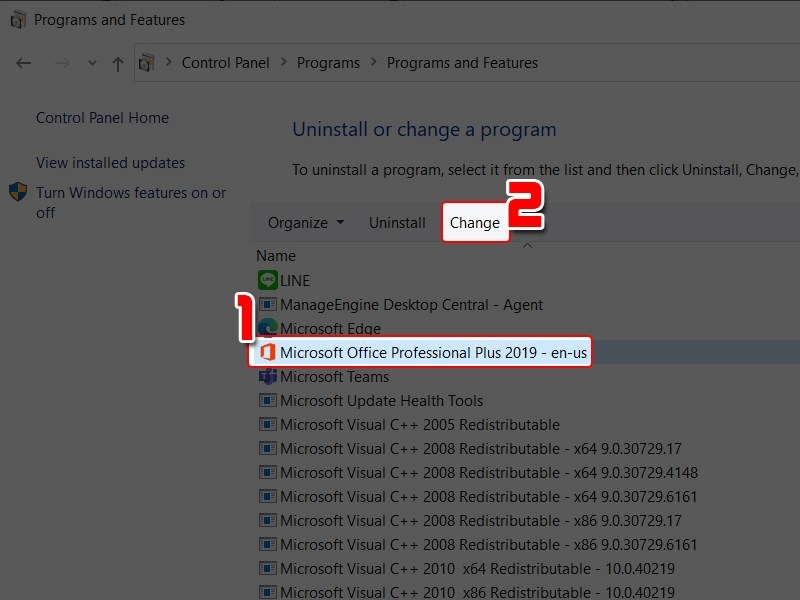Click the Change toolbar button
The width and height of the screenshot is (800, 600).
[x=474, y=223]
